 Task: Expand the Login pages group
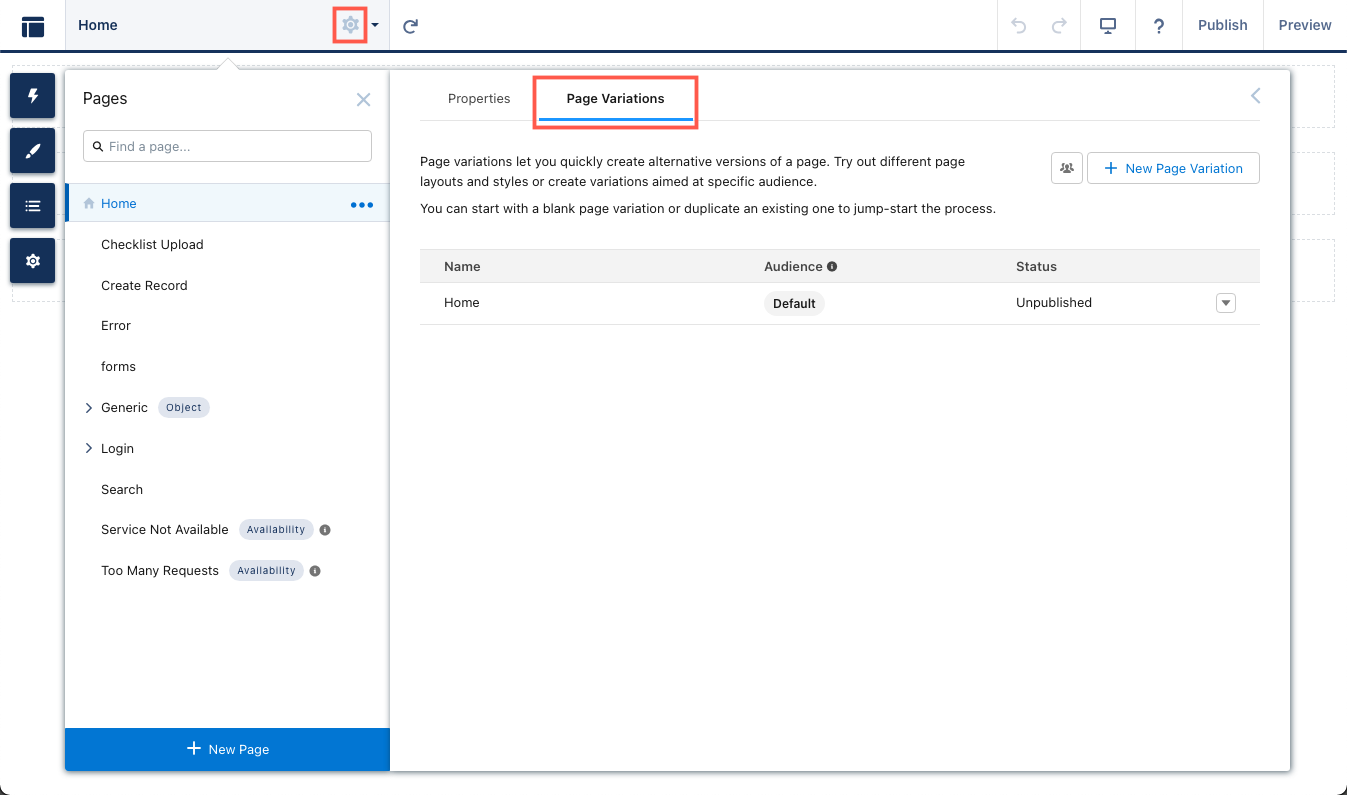[x=88, y=449]
